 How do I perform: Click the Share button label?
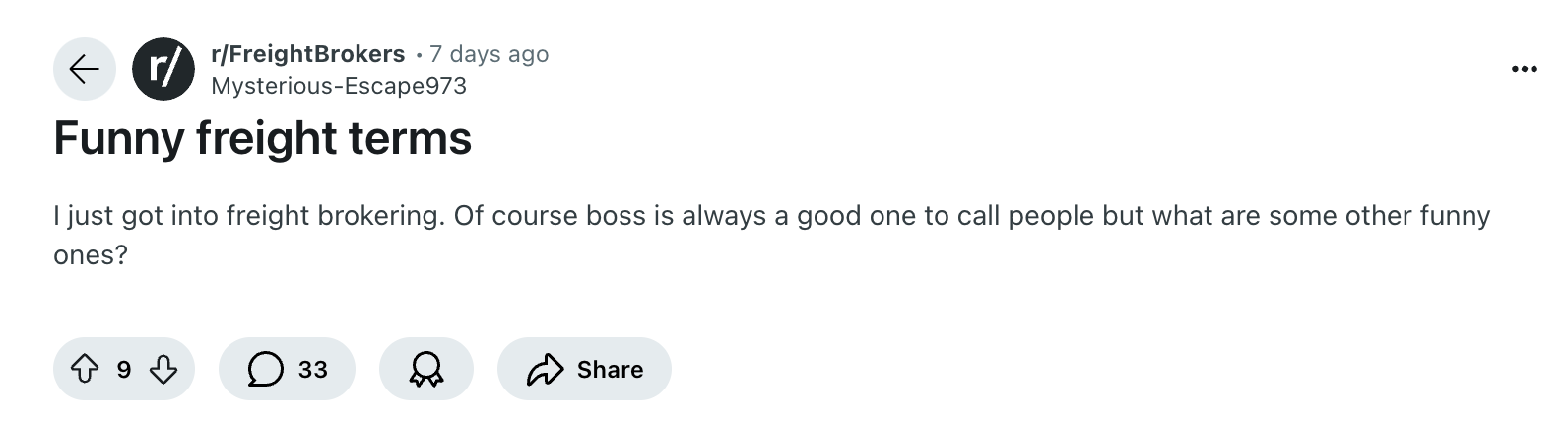[610, 369]
